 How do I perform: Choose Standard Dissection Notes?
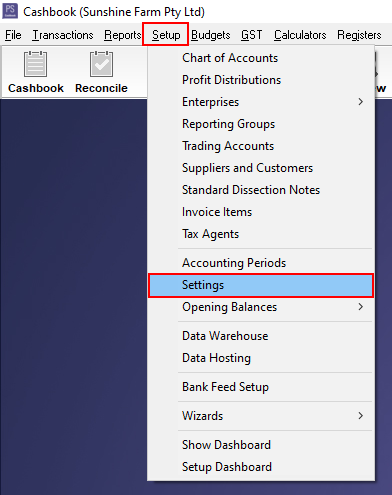(261, 190)
